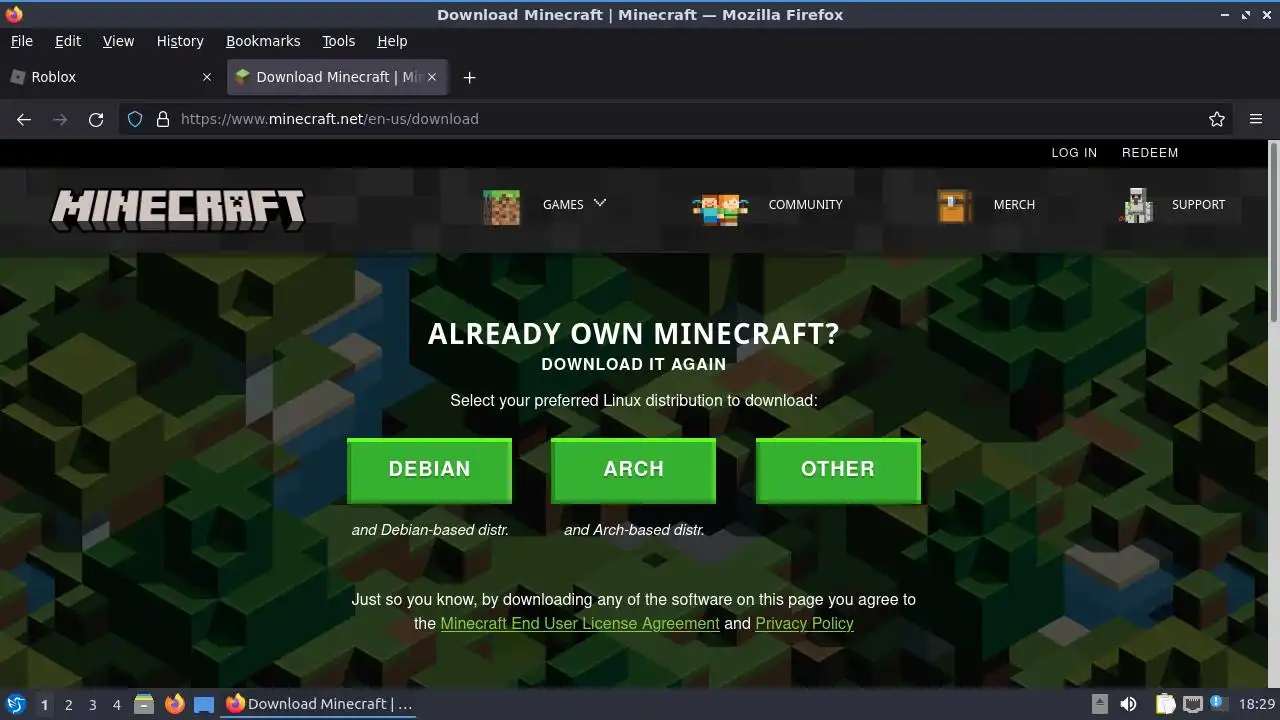Launch Firefox from the taskbar quick launcher
The image size is (1280, 720).
pyautogui.click(x=174, y=704)
